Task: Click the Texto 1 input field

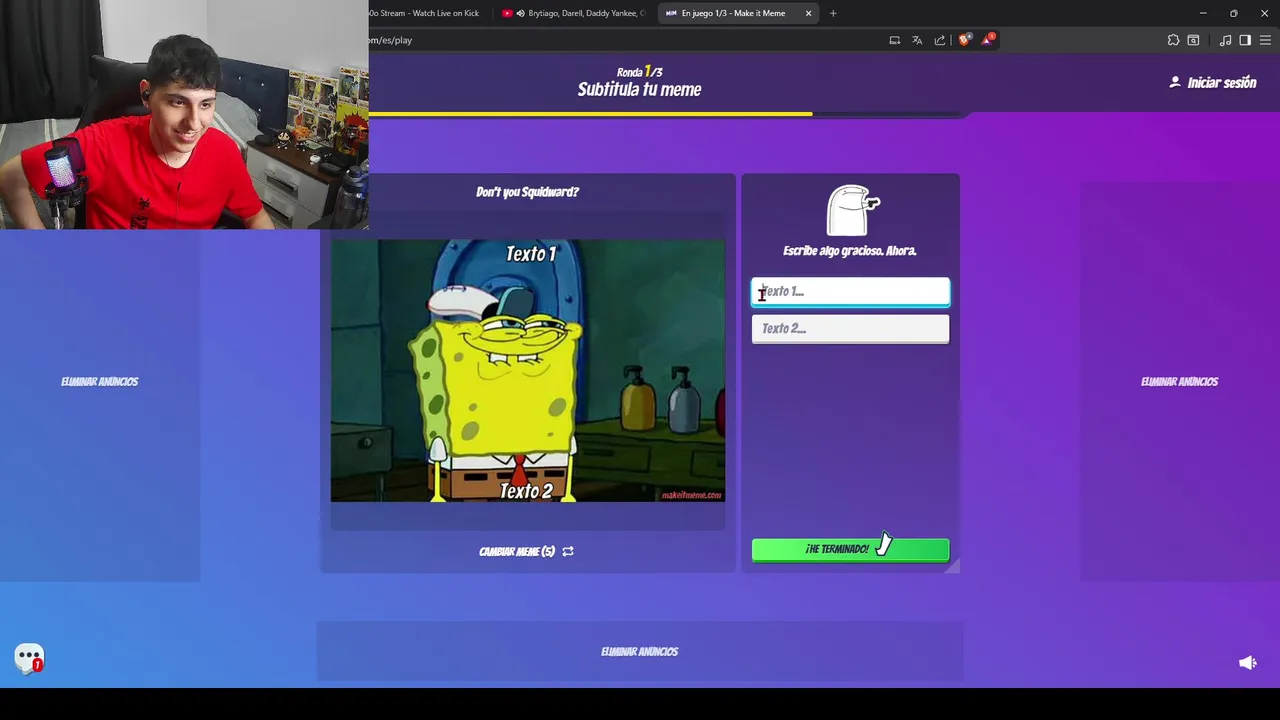Action: click(x=850, y=291)
